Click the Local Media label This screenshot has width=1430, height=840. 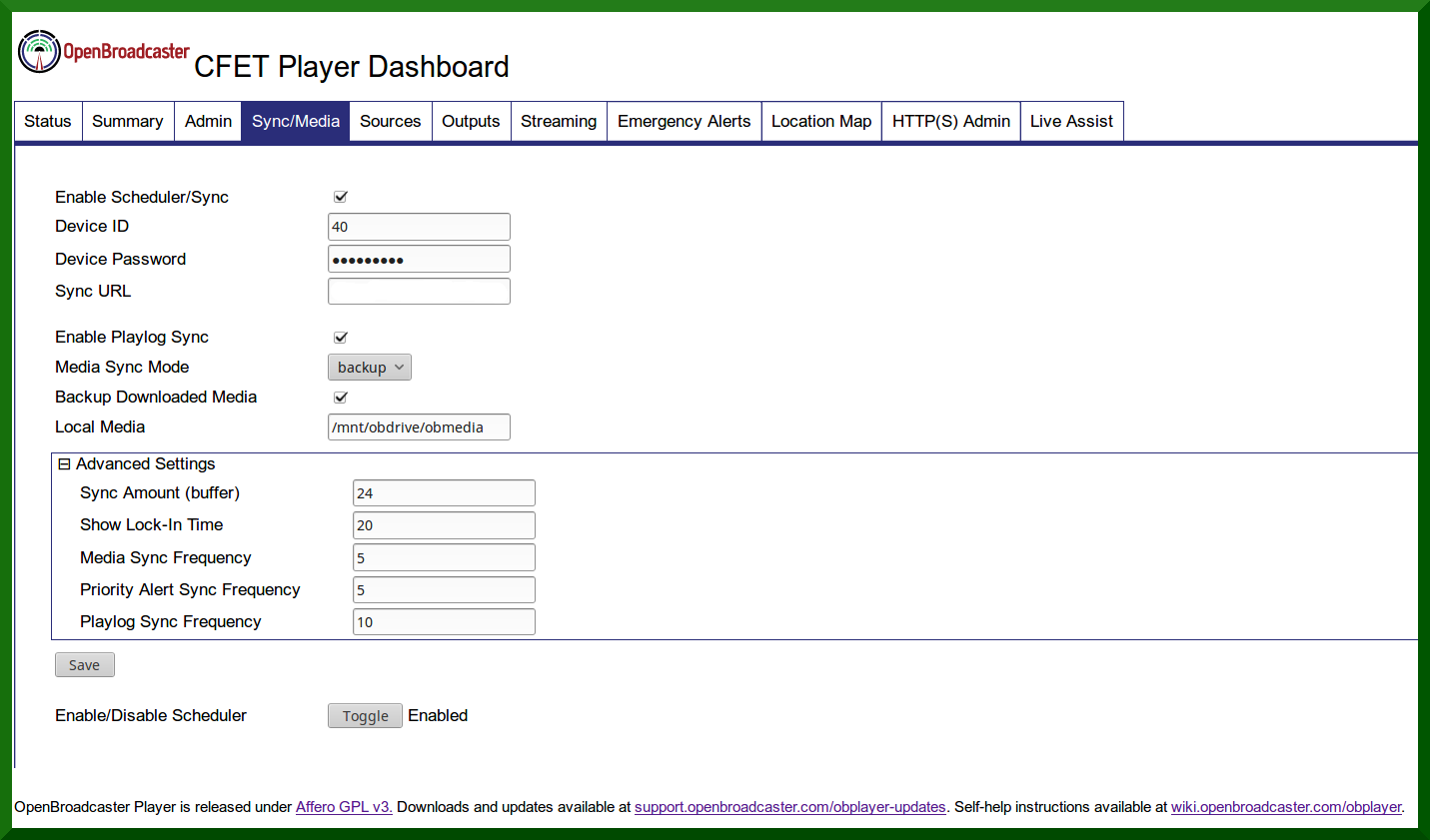tap(100, 426)
